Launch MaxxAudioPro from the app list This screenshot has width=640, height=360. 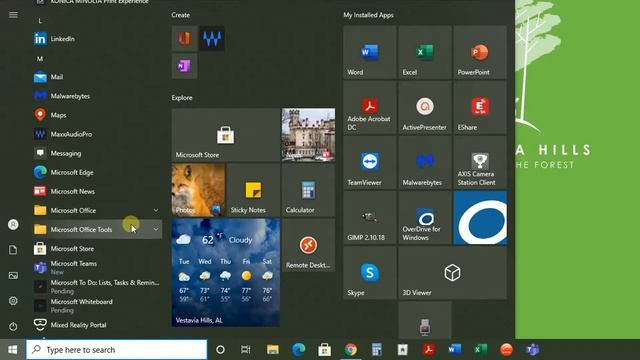[97, 134]
